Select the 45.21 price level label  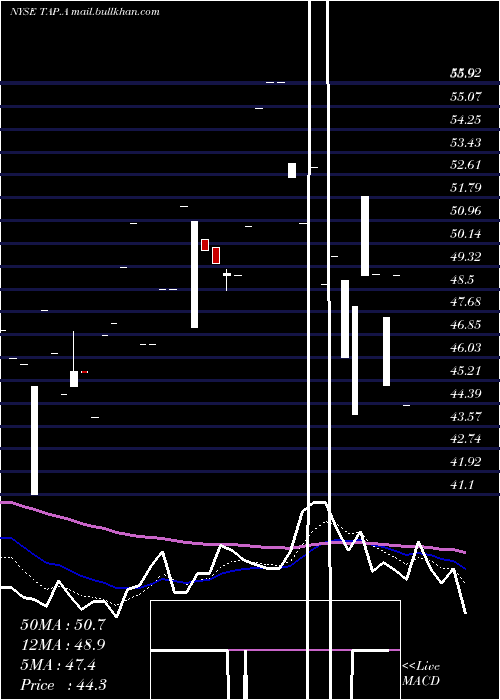coord(466,371)
